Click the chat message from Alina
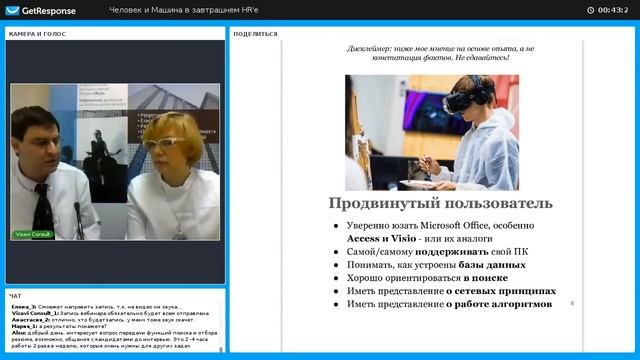Viewport: 640px width, 360px height. click(x=114, y=339)
